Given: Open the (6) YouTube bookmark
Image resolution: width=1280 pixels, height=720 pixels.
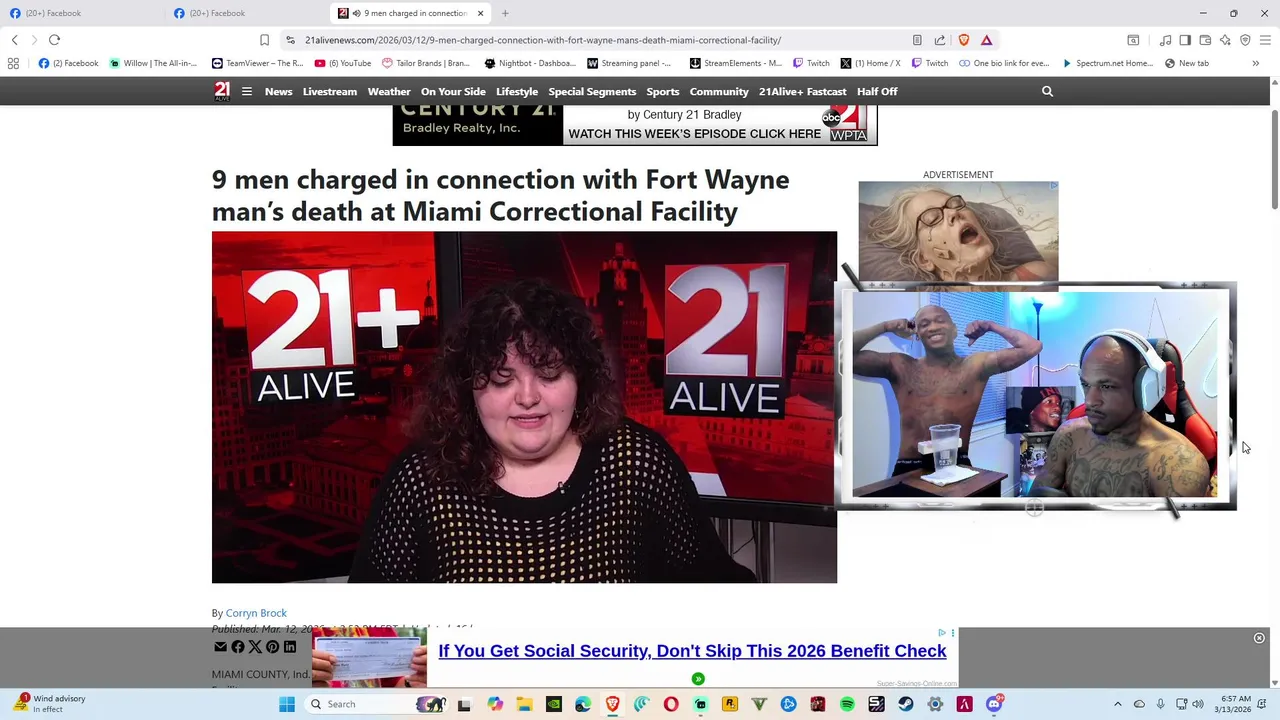Looking at the screenshot, I should pos(343,63).
